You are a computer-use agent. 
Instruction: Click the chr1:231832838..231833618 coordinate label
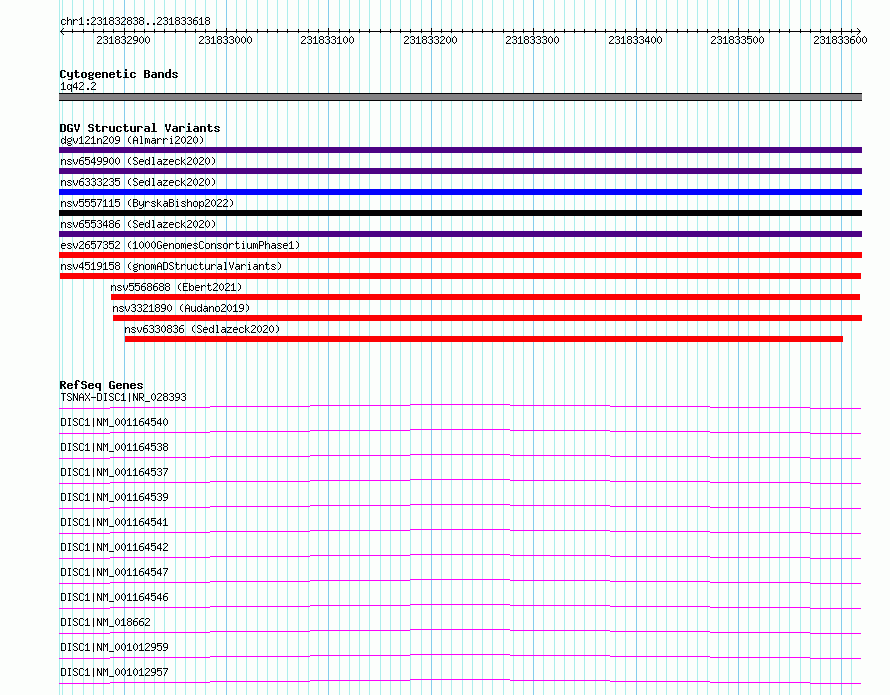coord(135,21)
